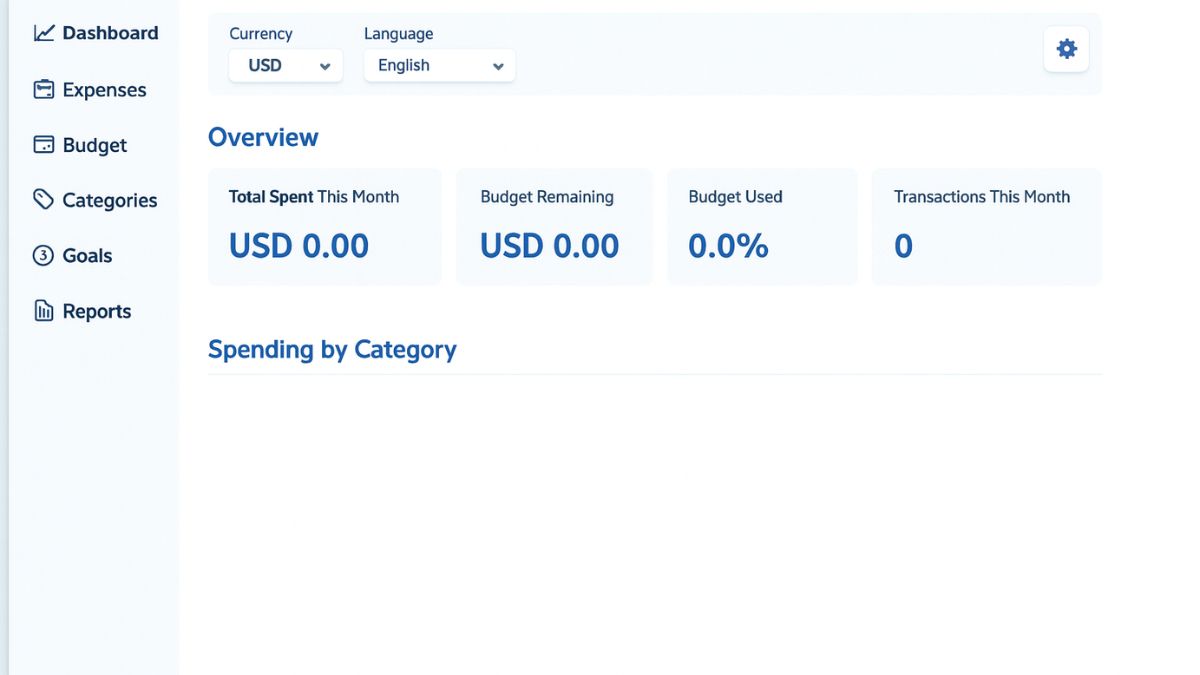Screen dimensions: 1200x675
Task: Click the Expenses wallet icon
Action: pos(43,89)
